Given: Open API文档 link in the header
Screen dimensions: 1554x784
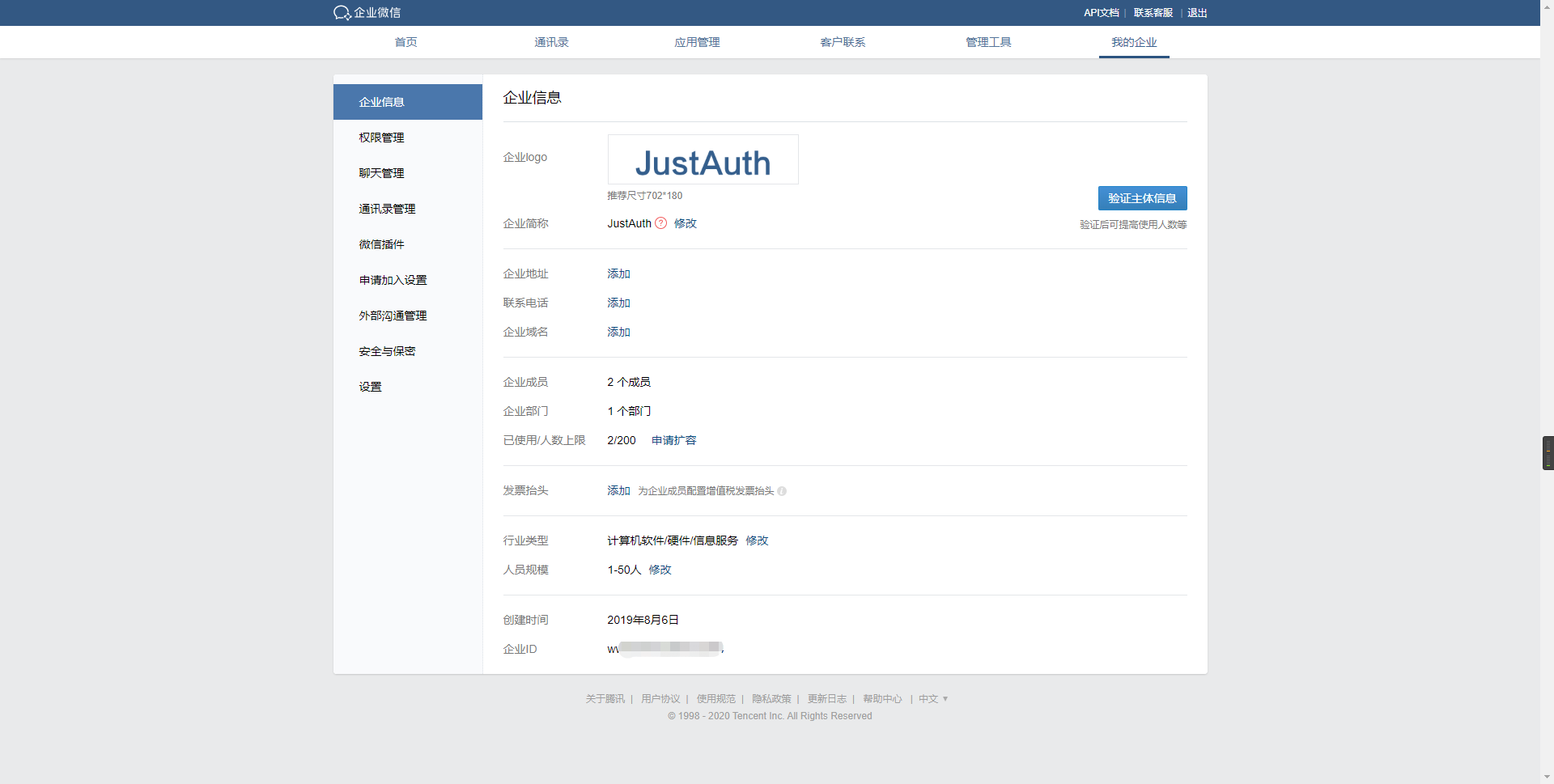Looking at the screenshot, I should tap(1101, 13).
